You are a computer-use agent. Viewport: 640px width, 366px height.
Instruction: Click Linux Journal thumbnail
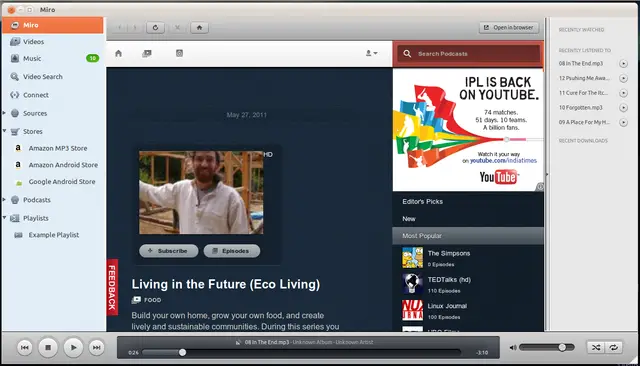(x=413, y=310)
